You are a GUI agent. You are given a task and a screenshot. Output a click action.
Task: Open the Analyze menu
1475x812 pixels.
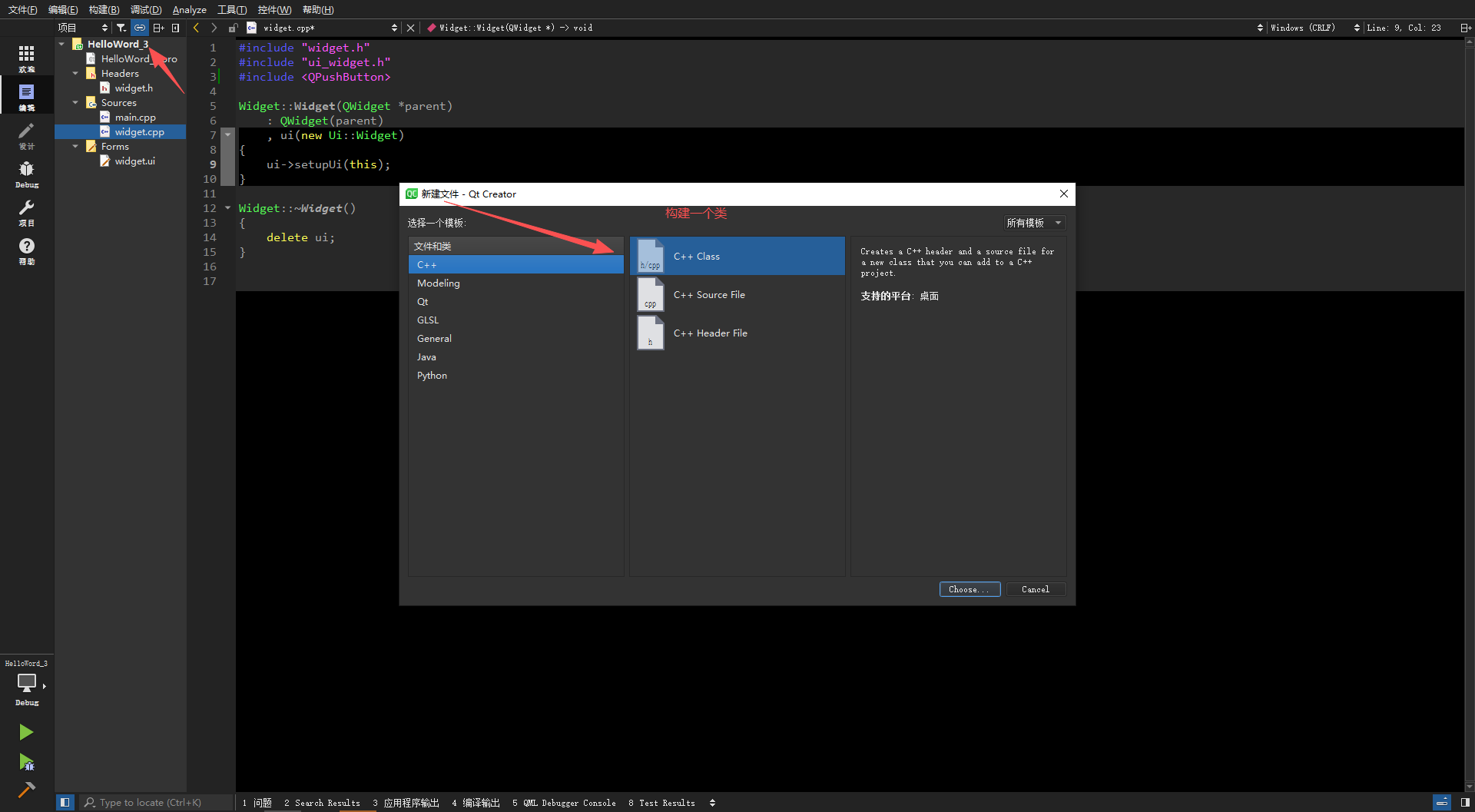[189, 9]
